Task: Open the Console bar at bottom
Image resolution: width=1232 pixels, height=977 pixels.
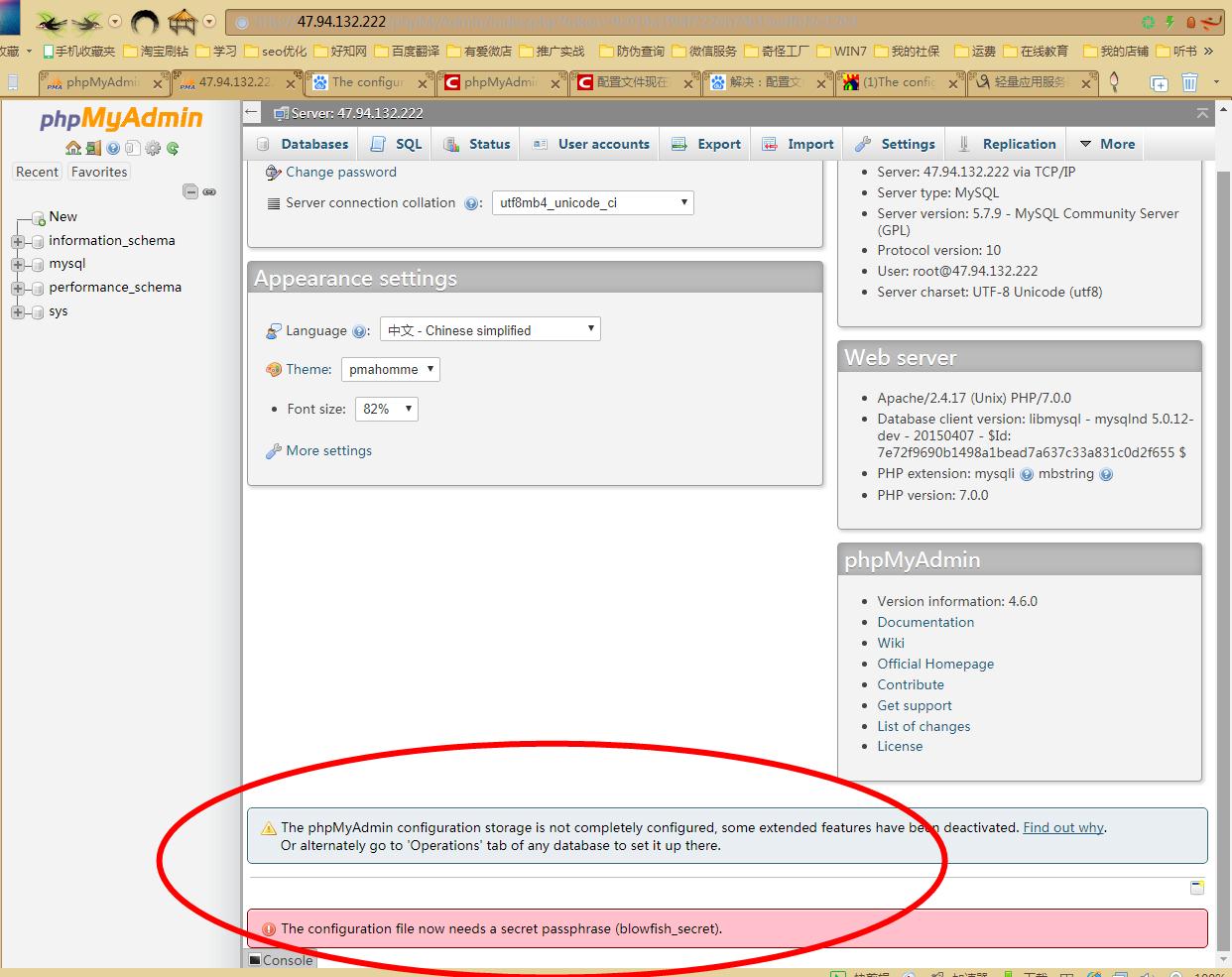Action: 282,960
